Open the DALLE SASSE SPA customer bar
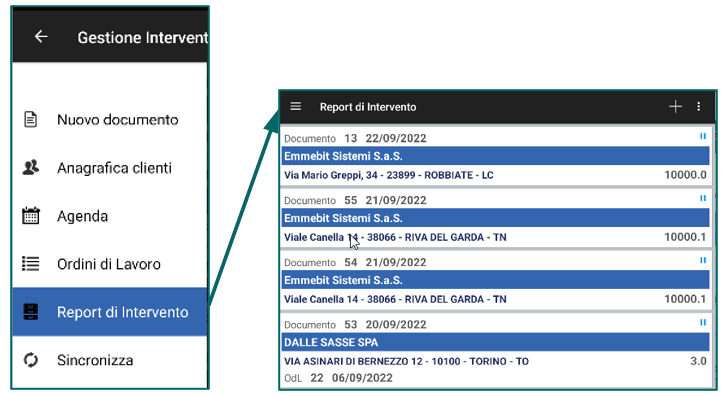Image resolution: width=726 pixels, height=396 pixels. coord(495,342)
